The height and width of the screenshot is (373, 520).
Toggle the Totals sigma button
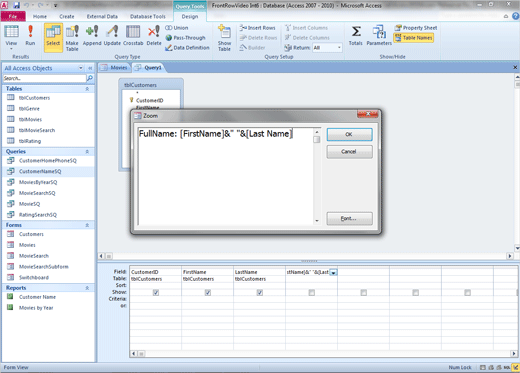pyautogui.click(x=356, y=35)
